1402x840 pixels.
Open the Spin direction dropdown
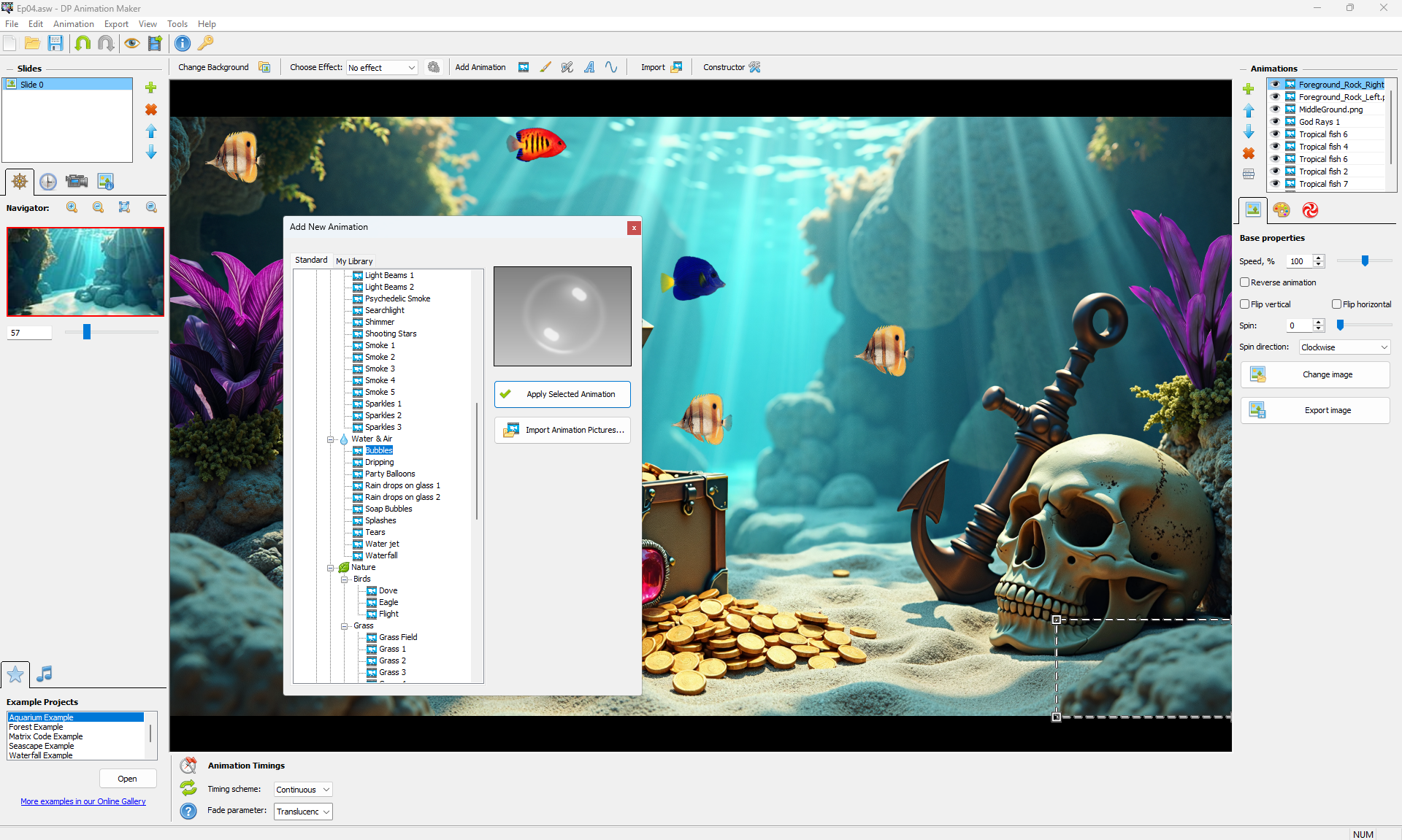point(1344,347)
